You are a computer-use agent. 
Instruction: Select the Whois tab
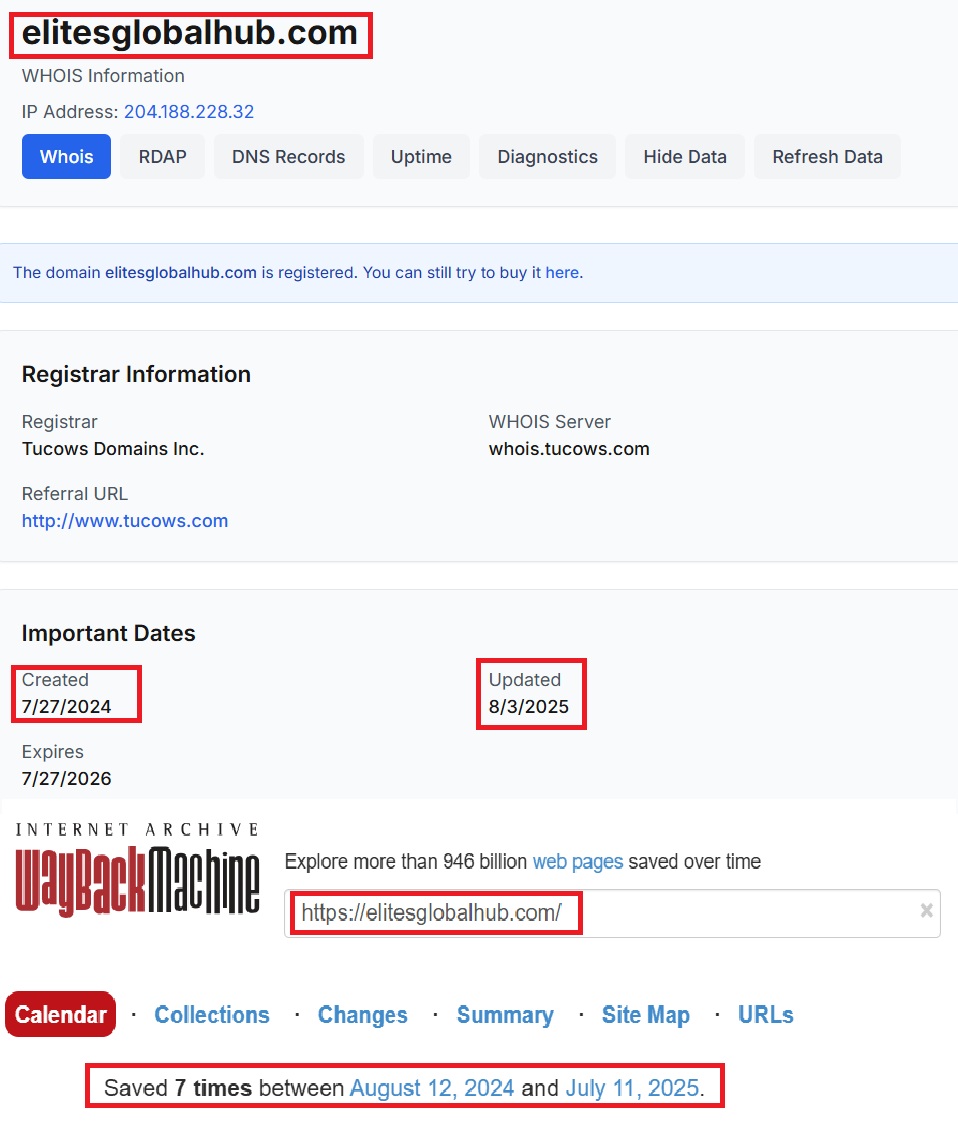click(66, 156)
